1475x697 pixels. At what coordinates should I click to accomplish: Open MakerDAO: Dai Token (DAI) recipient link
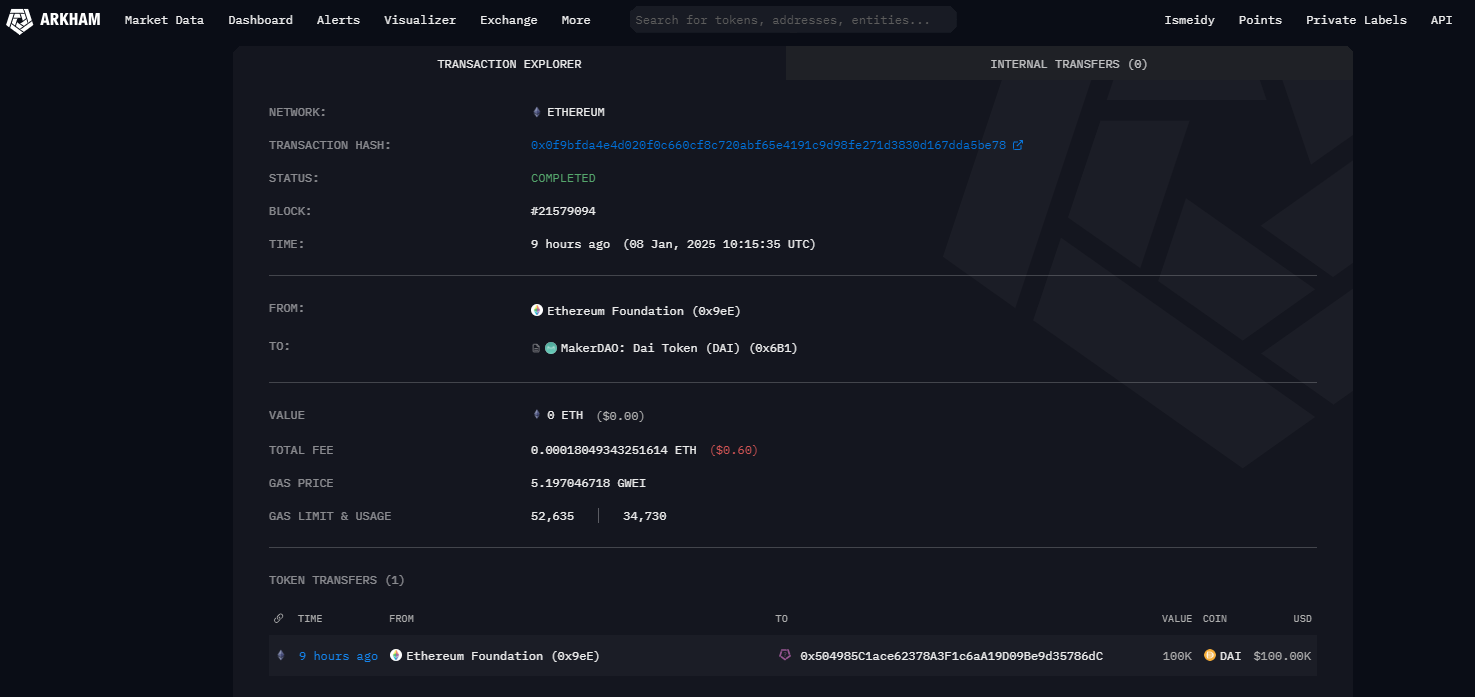(x=679, y=348)
